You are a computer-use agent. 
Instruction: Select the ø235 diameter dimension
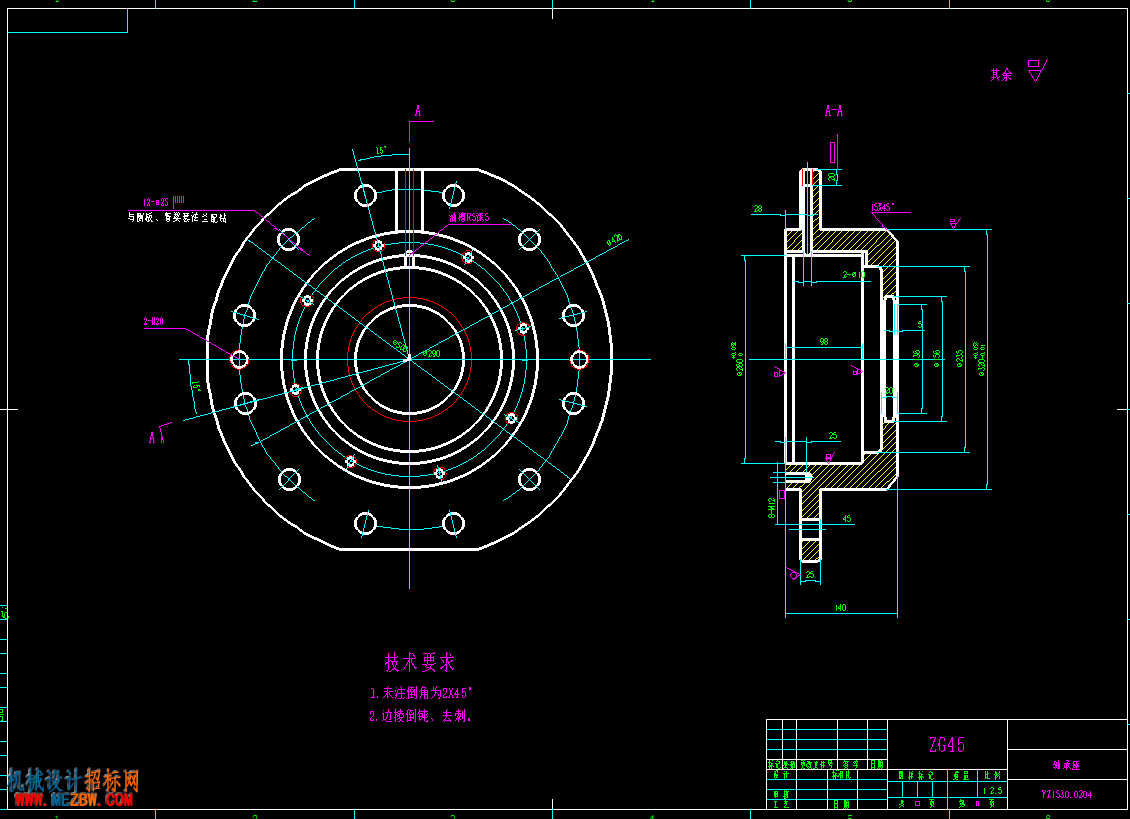tap(959, 359)
